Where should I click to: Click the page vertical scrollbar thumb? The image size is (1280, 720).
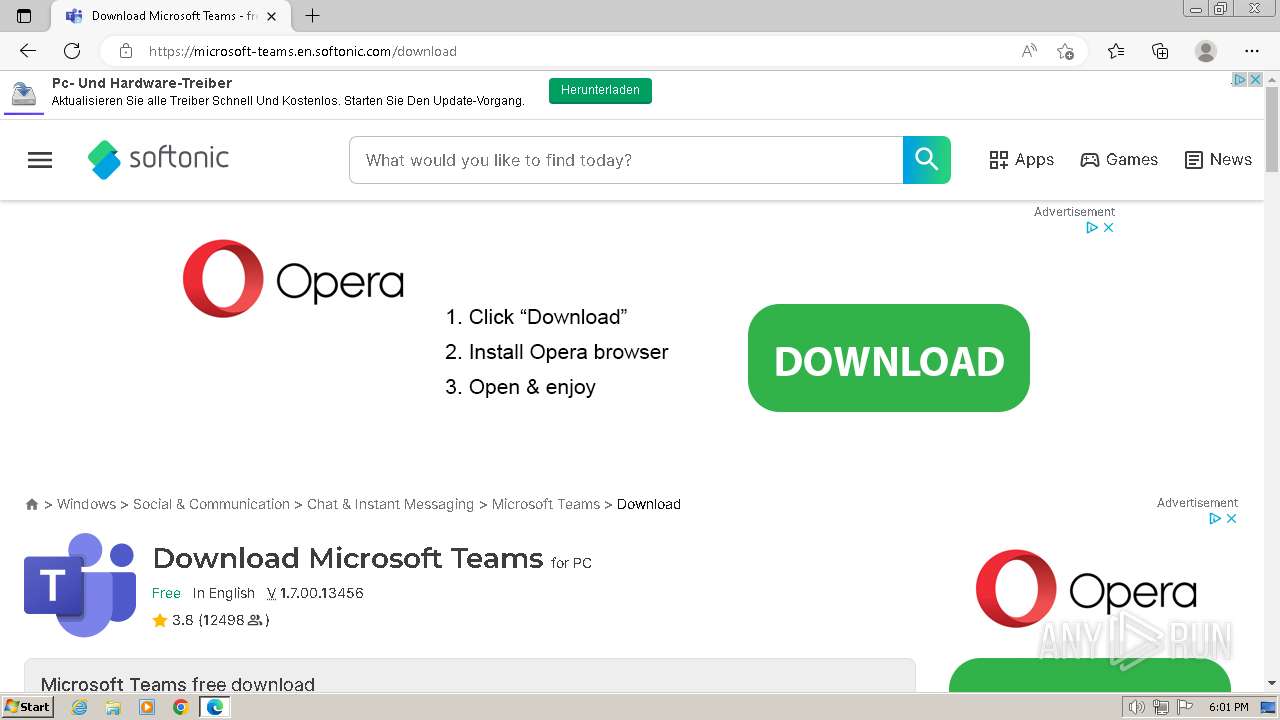coord(1272,130)
